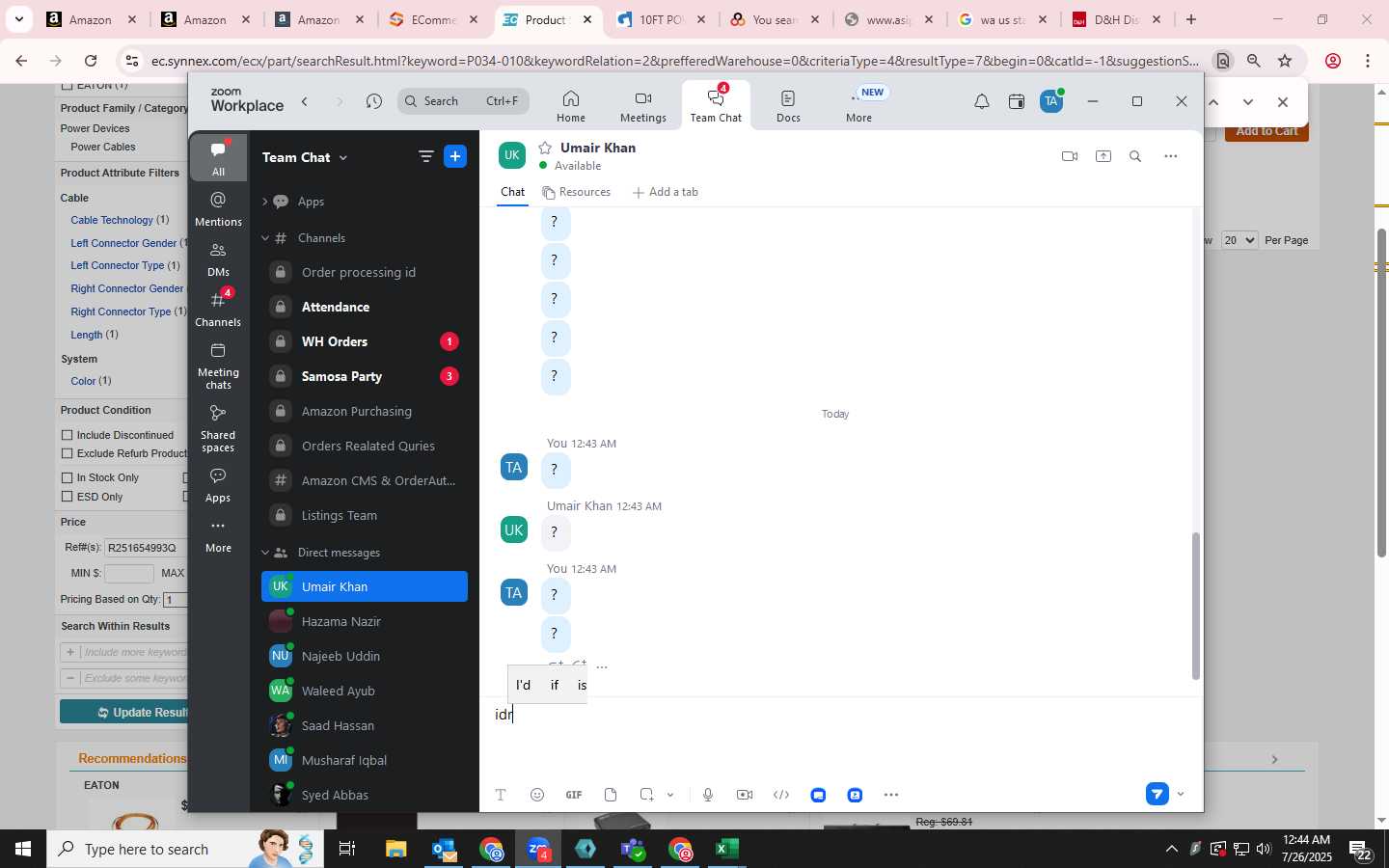Image resolution: width=1389 pixels, height=868 pixels.
Task: Open screenshot options dropdown arrow
Action: coord(670,795)
